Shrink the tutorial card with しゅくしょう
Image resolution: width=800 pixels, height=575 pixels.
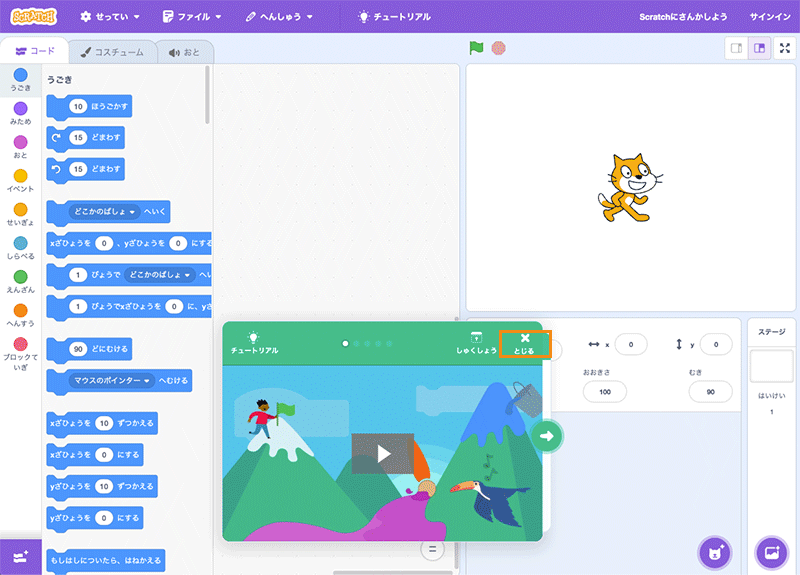click(476, 343)
